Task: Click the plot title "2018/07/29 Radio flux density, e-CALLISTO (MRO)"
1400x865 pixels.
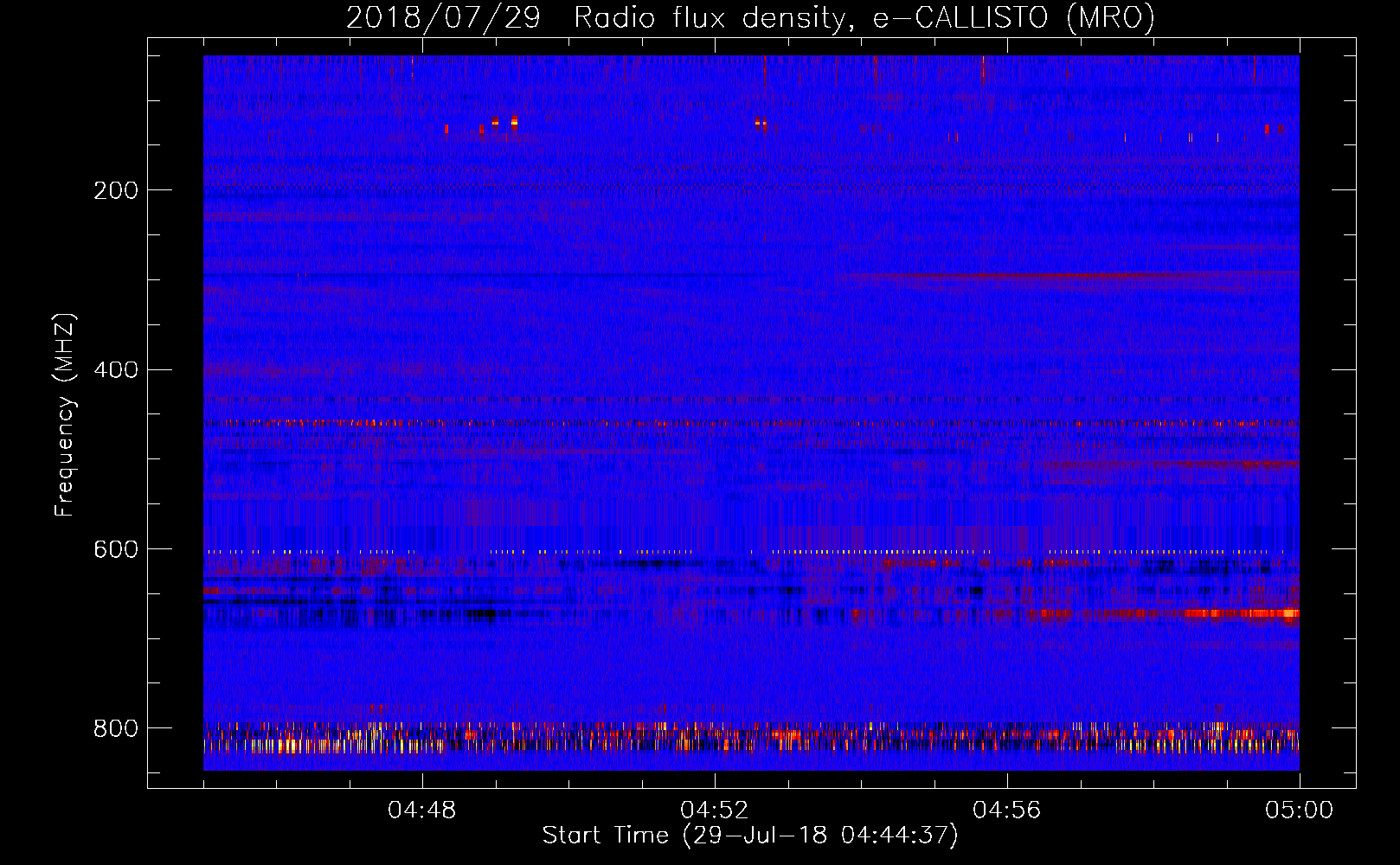Action: coord(750,17)
